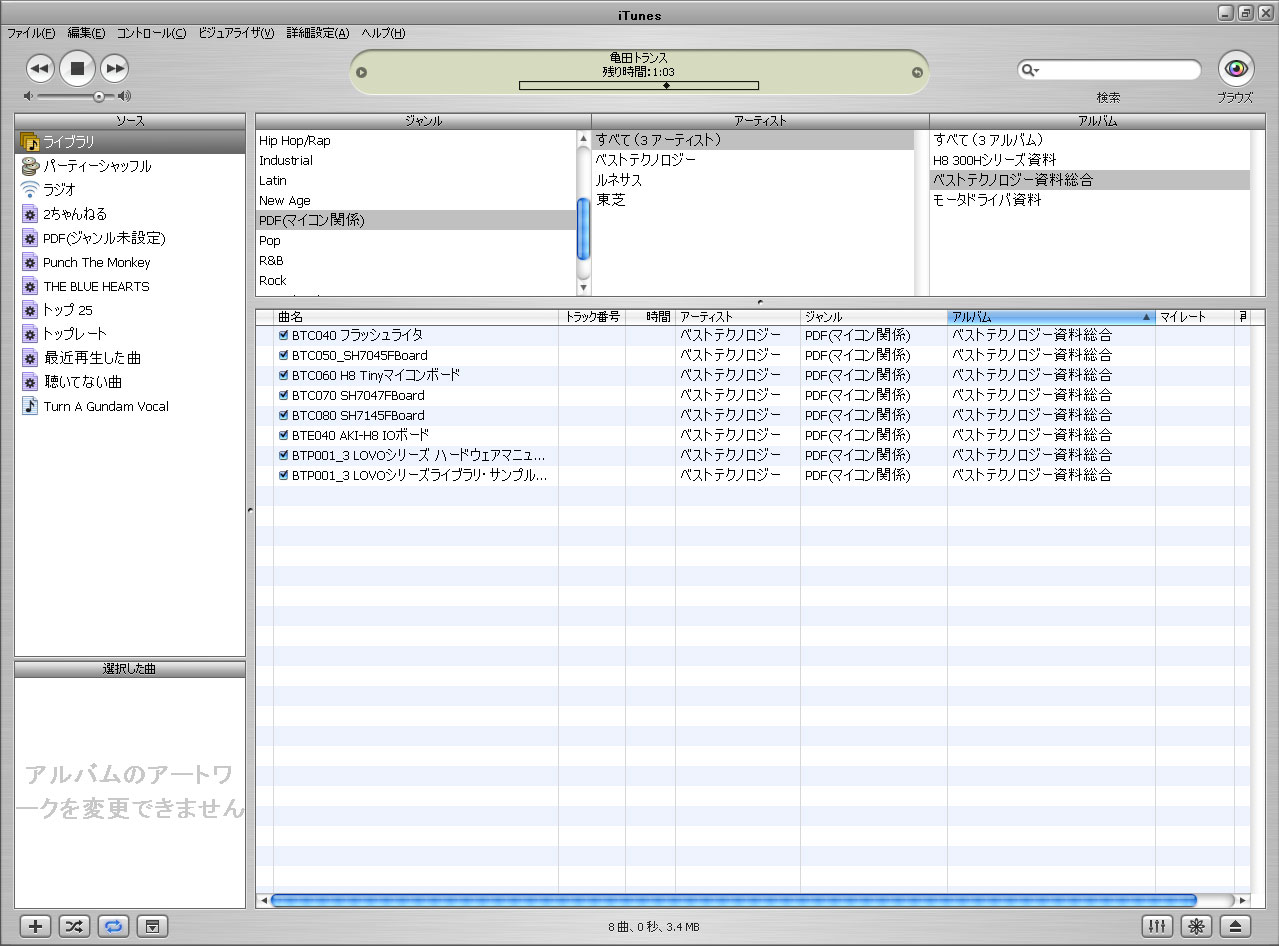Uncheck the BTC060 H8 Tinyマイコンボード track
The height and width of the screenshot is (946, 1279).
click(284, 375)
